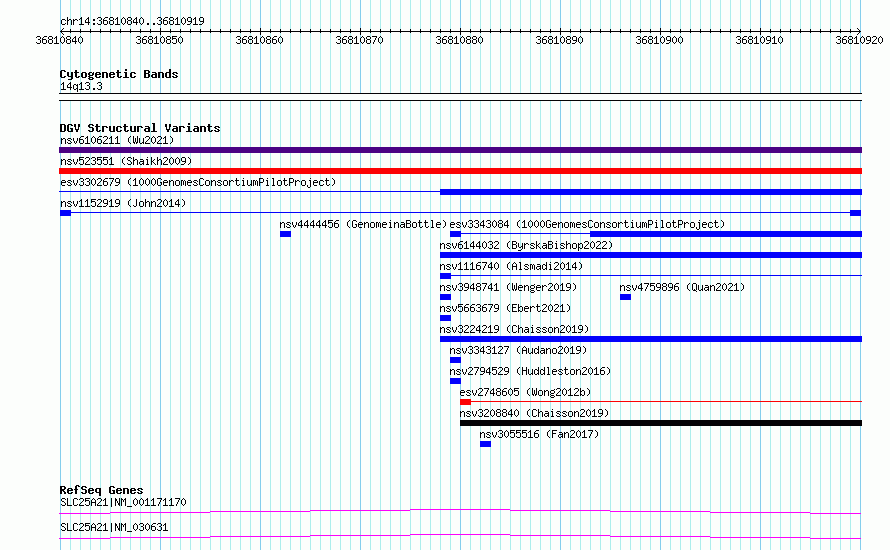890x550 pixels.
Task: Click the blue block under nsv3343127
Action: (x=455, y=360)
